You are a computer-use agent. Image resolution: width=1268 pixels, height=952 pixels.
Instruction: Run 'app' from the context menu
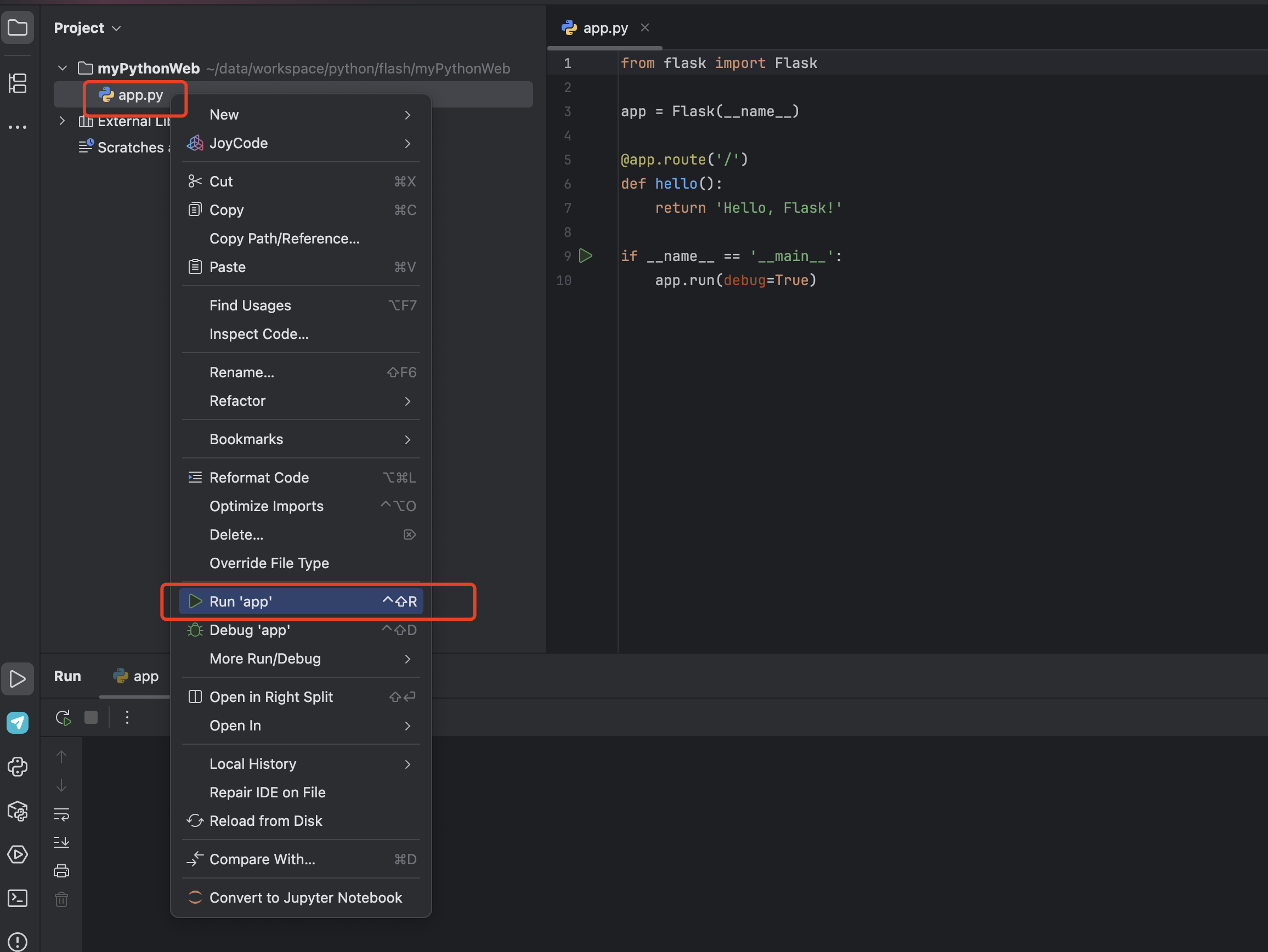tap(241, 601)
